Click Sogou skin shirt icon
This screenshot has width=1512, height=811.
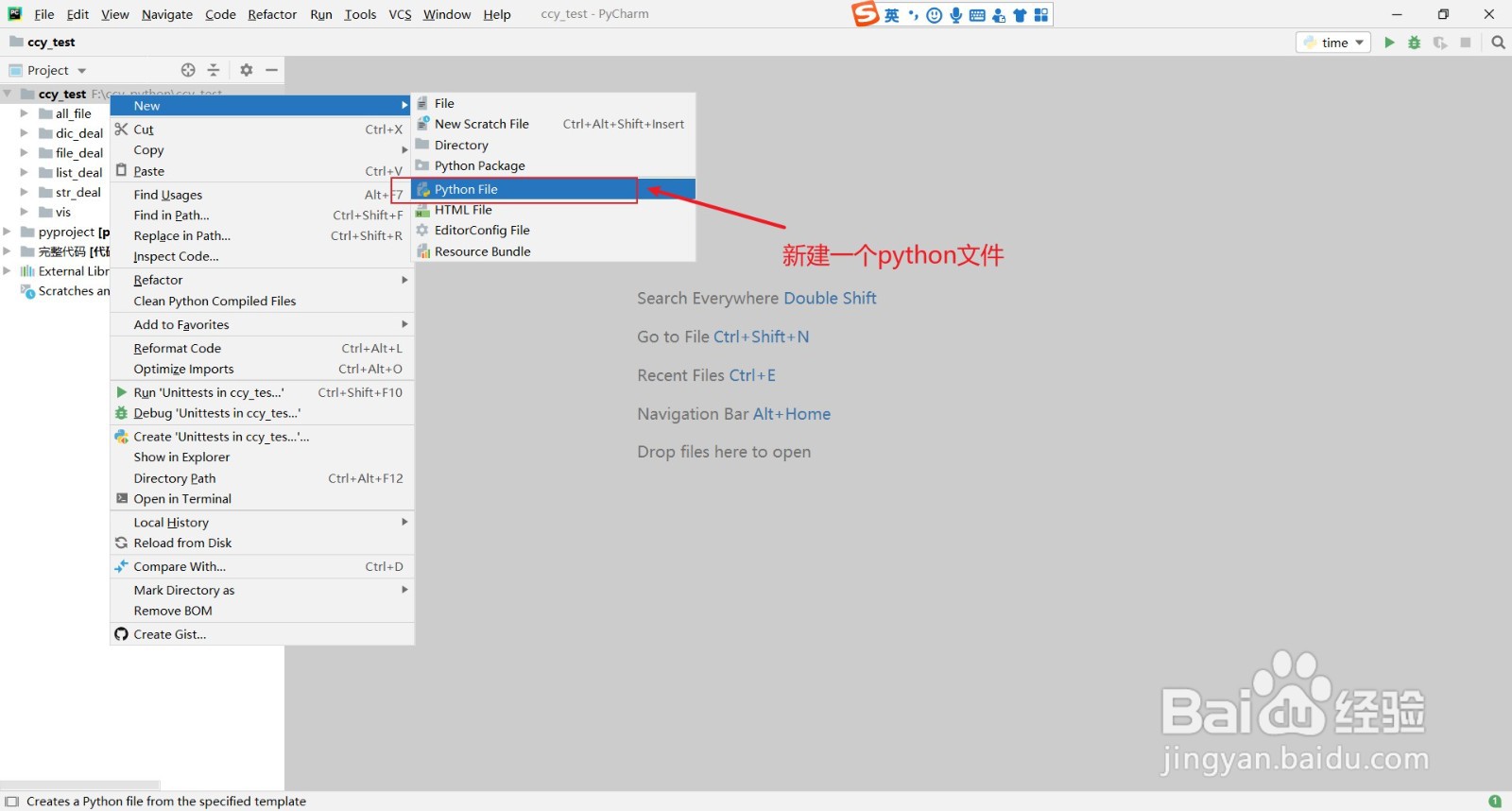click(x=1020, y=15)
